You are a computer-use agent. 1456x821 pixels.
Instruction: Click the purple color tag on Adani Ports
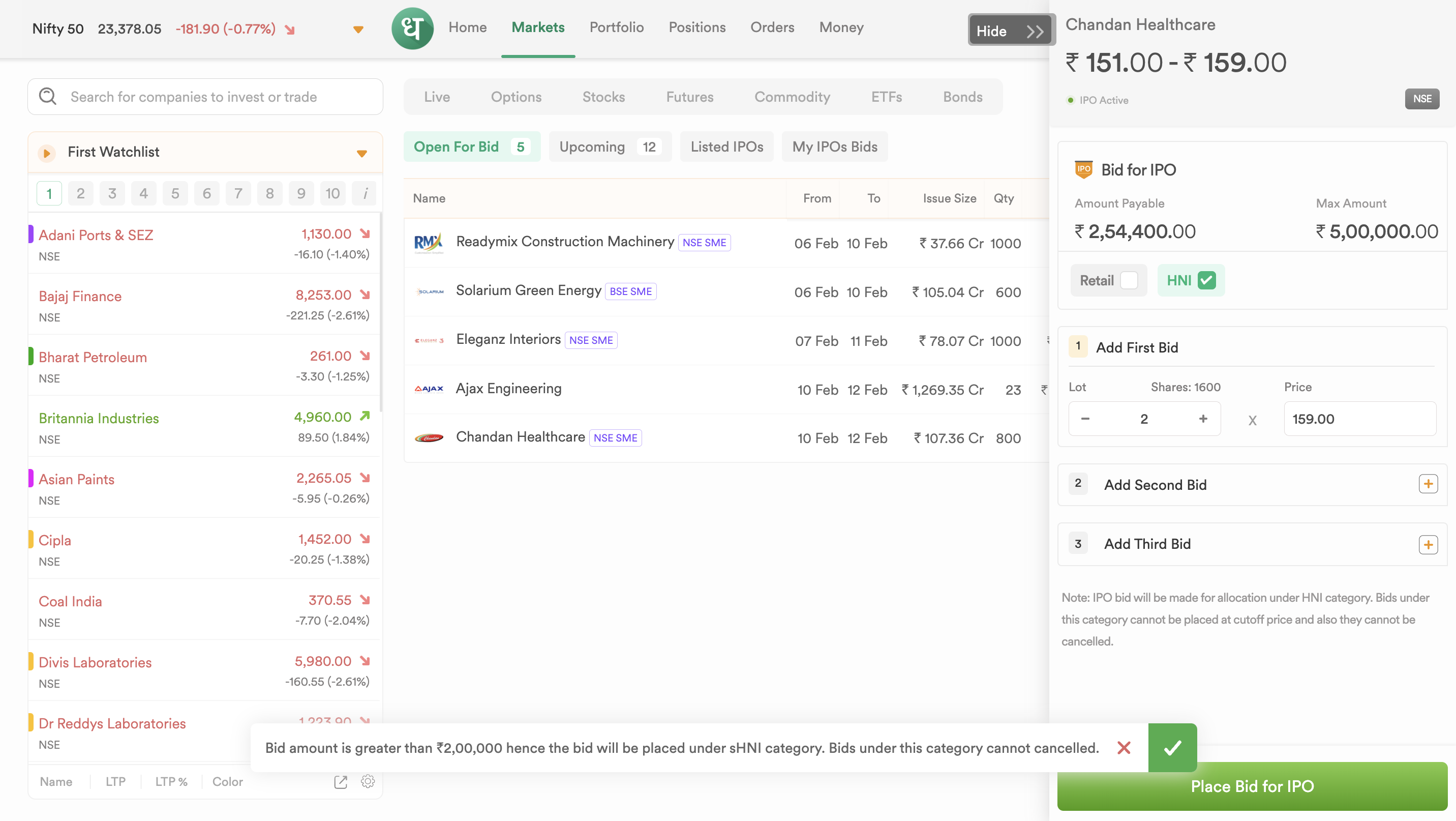[31, 234]
